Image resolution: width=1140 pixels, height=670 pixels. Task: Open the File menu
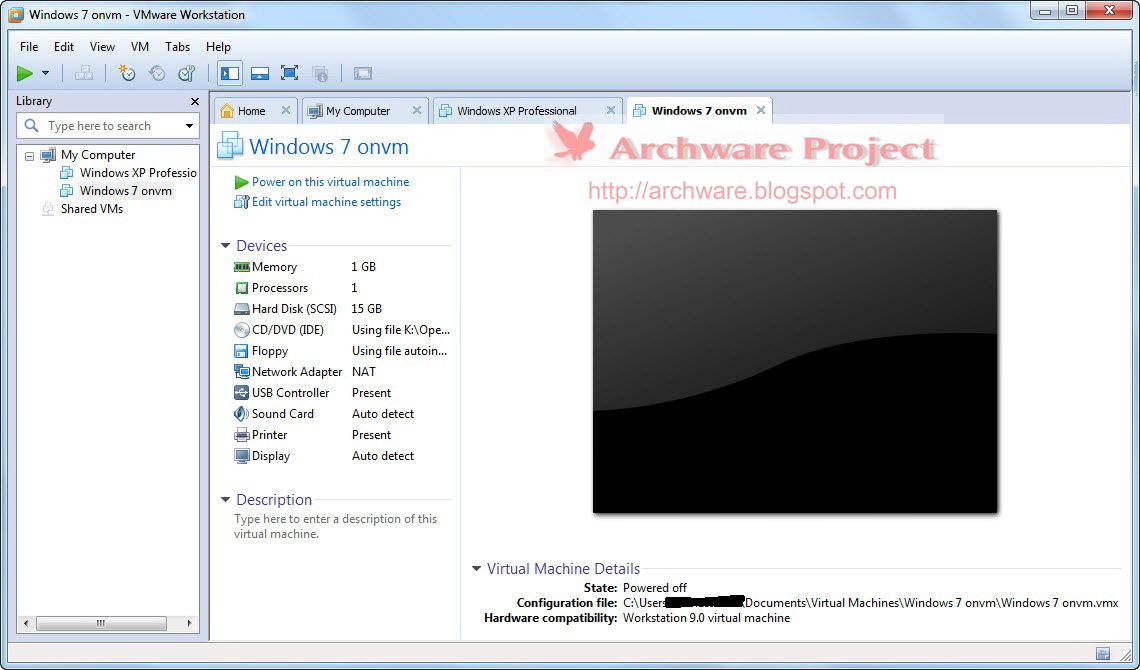[29, 47]
